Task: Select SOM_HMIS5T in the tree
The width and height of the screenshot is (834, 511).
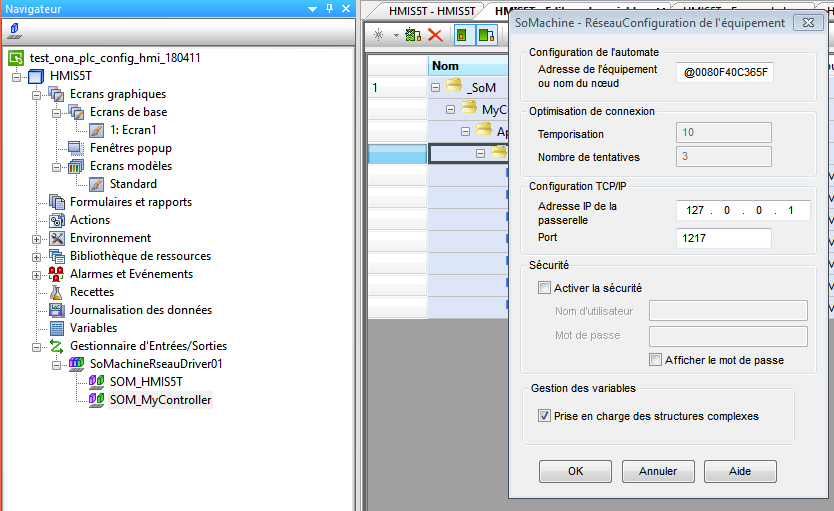Action: 146,382
